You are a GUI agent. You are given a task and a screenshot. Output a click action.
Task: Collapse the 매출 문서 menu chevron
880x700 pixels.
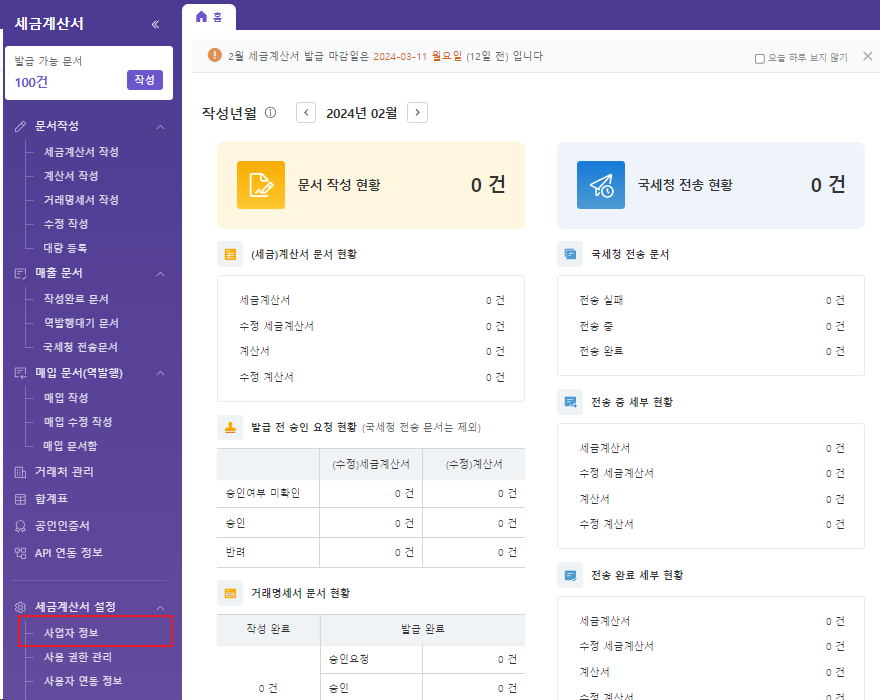(161, 274)
